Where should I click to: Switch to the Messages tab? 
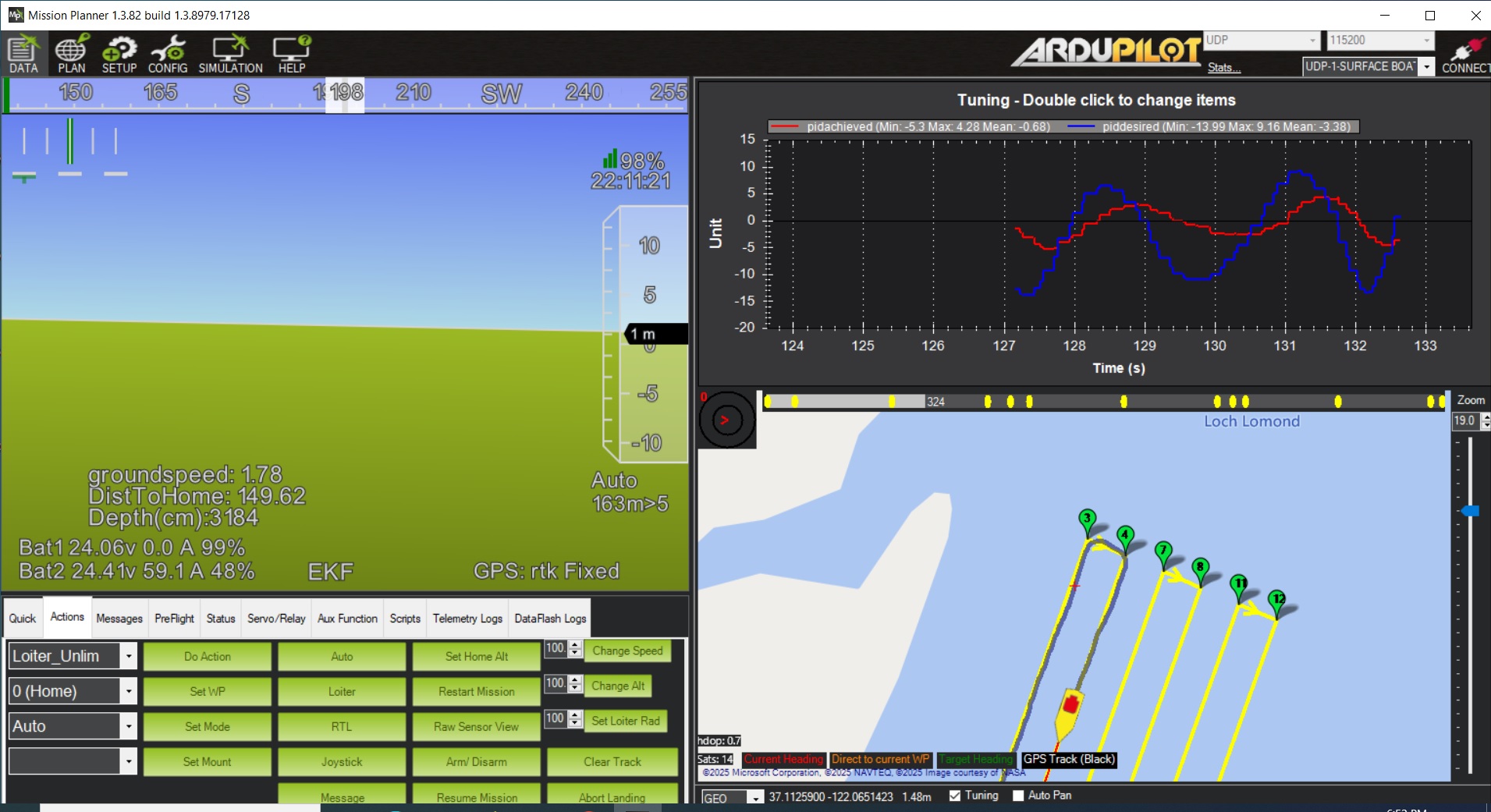click(x=119, y=619)
